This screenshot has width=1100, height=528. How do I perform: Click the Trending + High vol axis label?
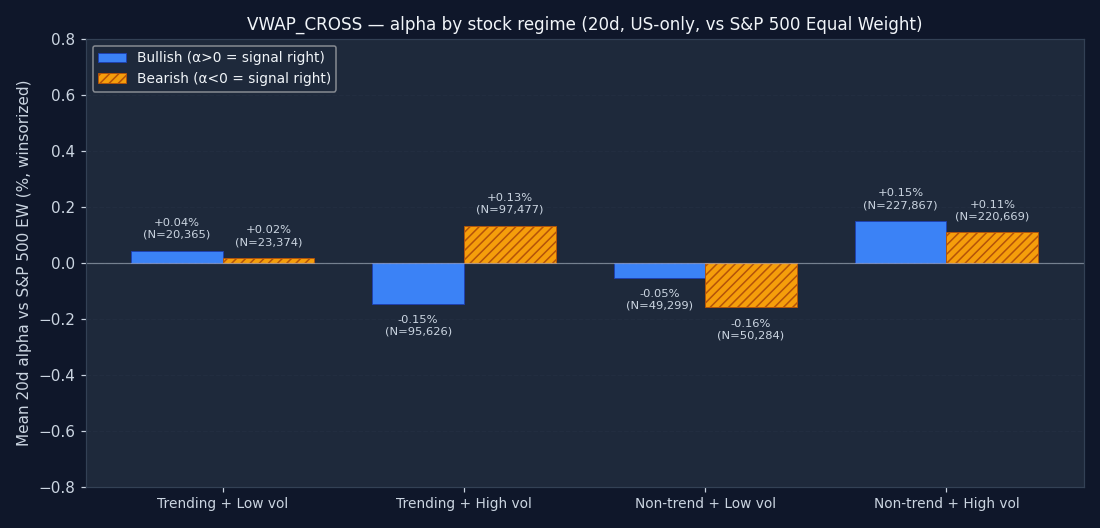464,504
